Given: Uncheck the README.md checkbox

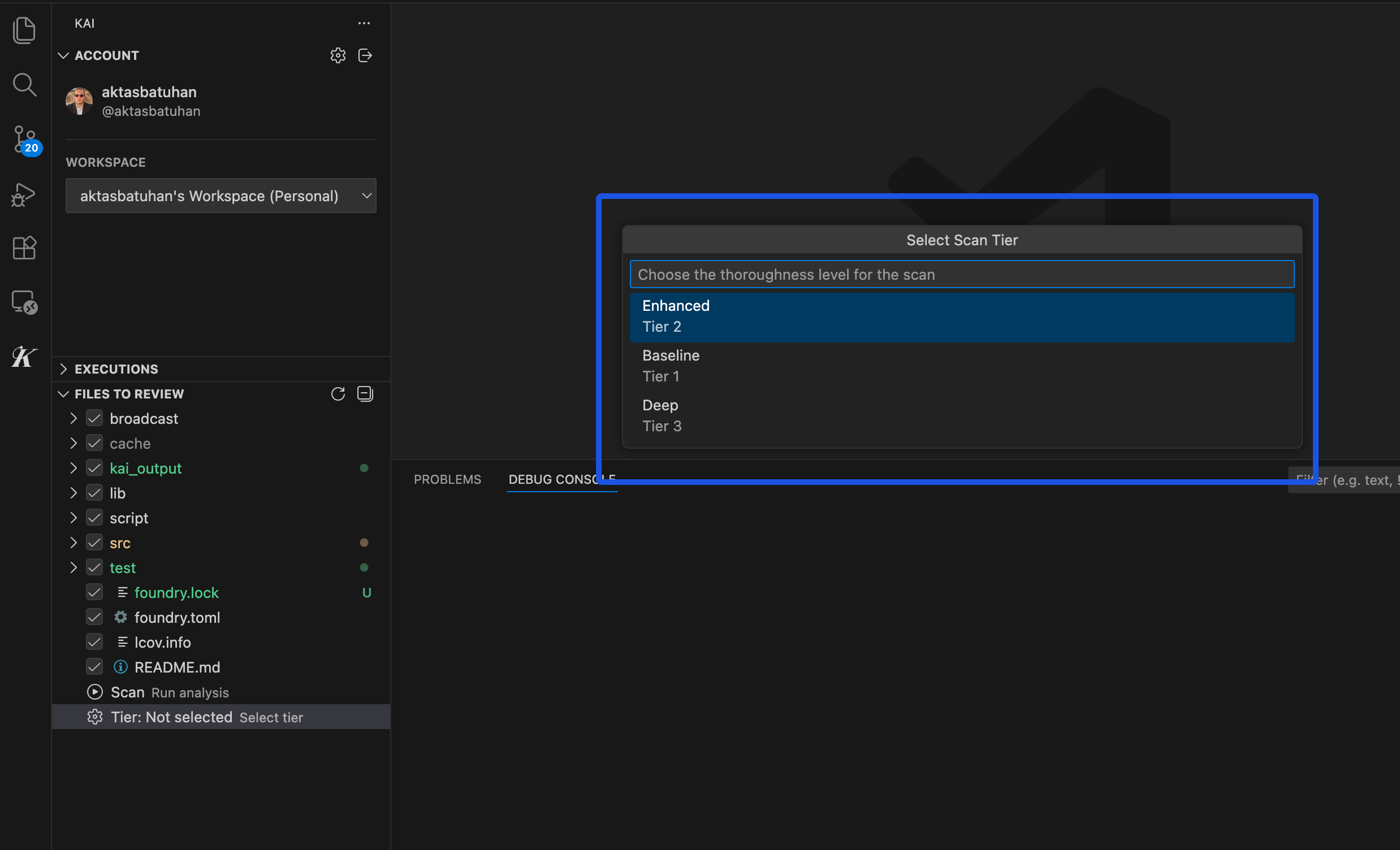Looking at the screenshot, I should [94, 667].
